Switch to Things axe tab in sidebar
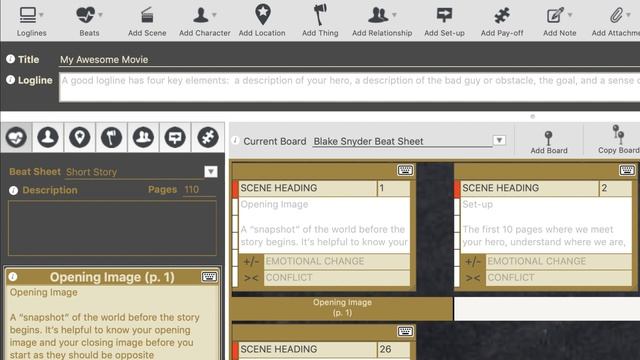The image size is (640, 360). coord(111,137)
